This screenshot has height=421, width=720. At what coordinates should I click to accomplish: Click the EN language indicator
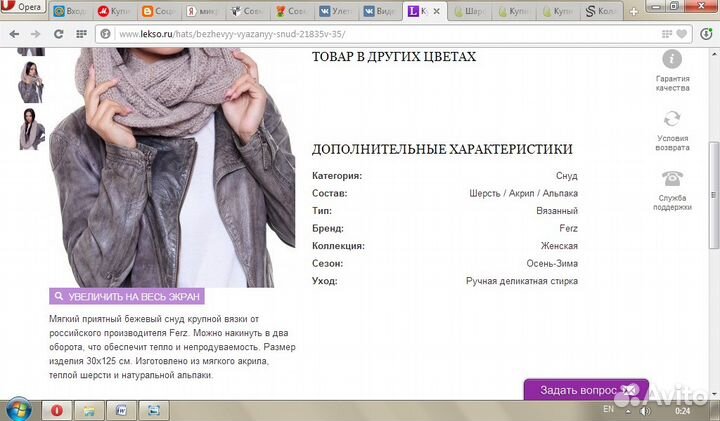[608, 410]
